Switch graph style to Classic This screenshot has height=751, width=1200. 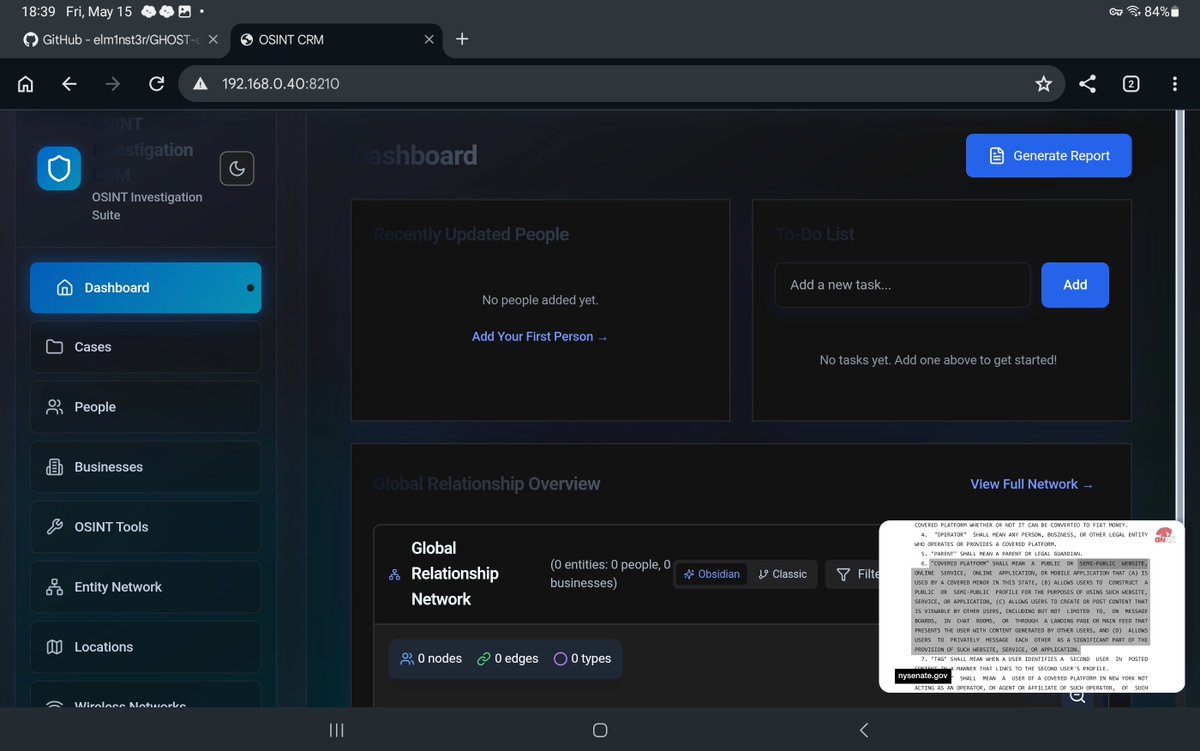(783, 574)
